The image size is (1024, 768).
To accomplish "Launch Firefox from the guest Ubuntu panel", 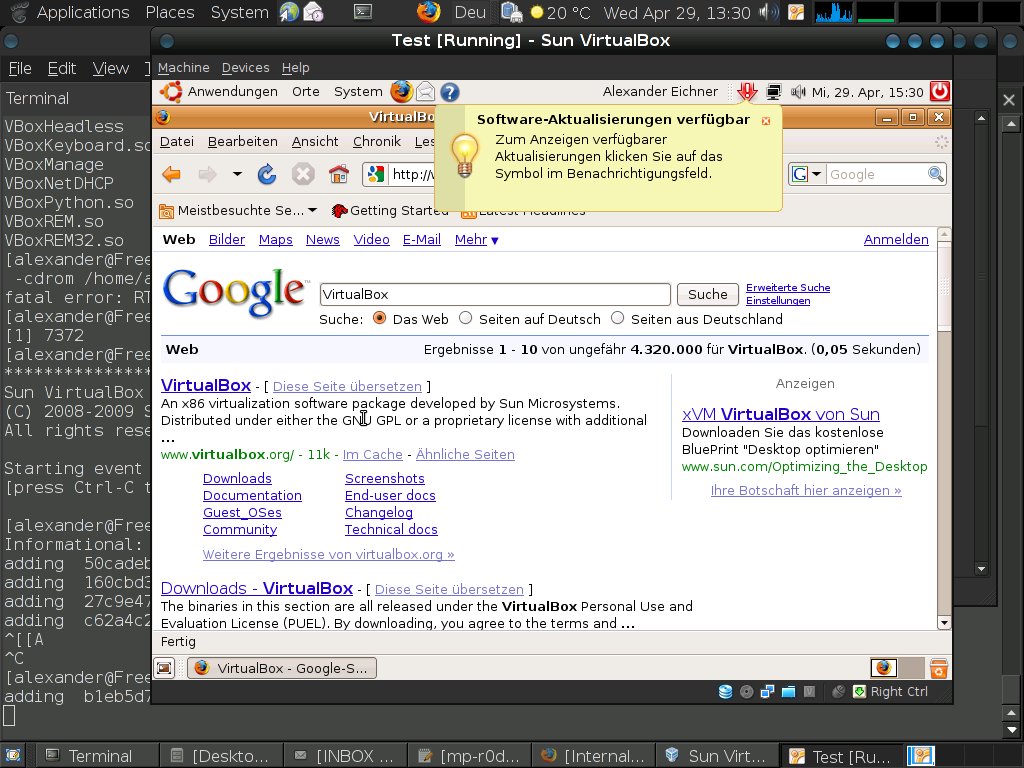I will click(401, 92).
